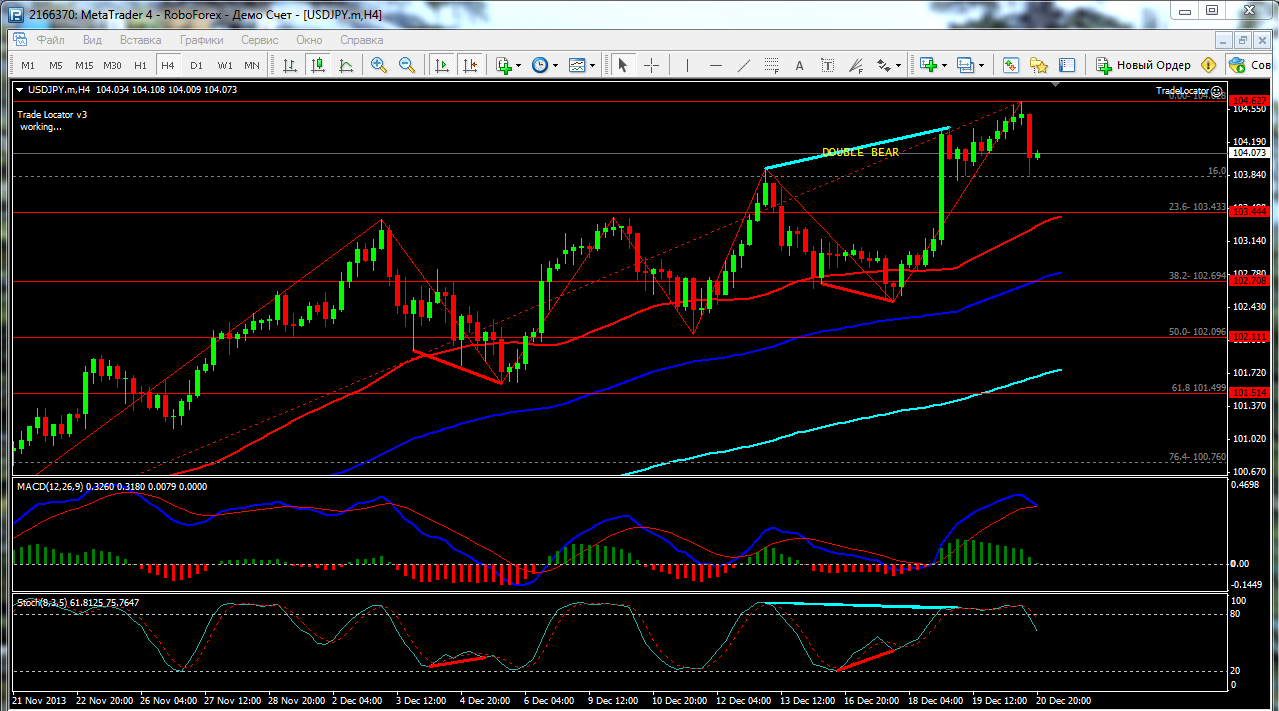Open the Вид menu
Viewport: 1279px width, 711px height.
[x=92, y=40]
